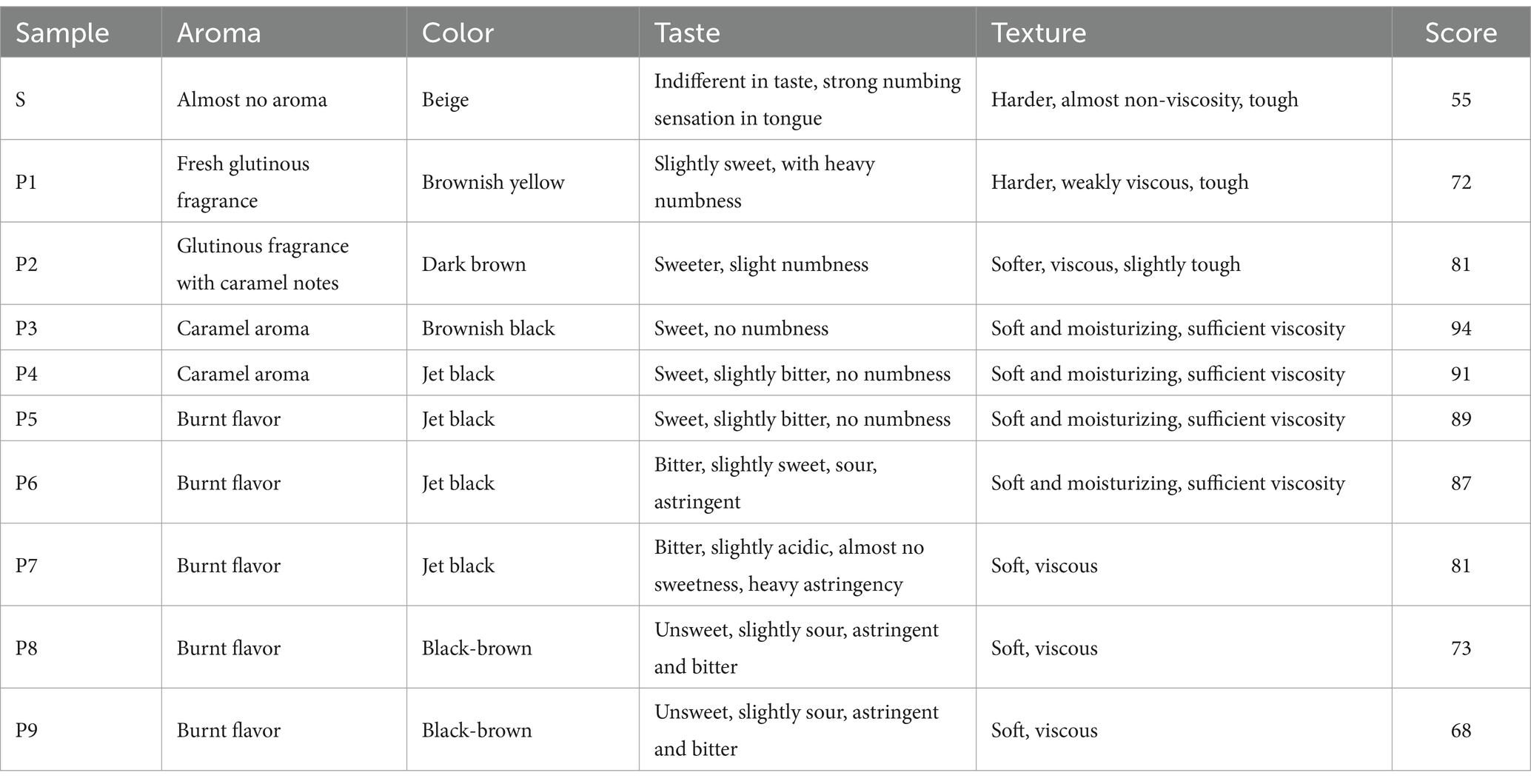Click the P8 'Black-brown' color cell
Image resolution: width=1531 pixels, height=784 pixels.
477,648
